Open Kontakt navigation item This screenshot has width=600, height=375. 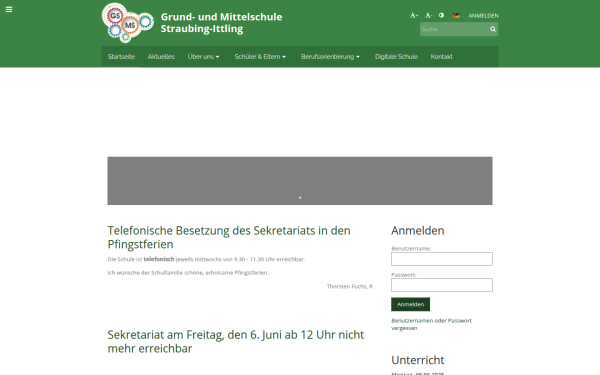[441, 57]
